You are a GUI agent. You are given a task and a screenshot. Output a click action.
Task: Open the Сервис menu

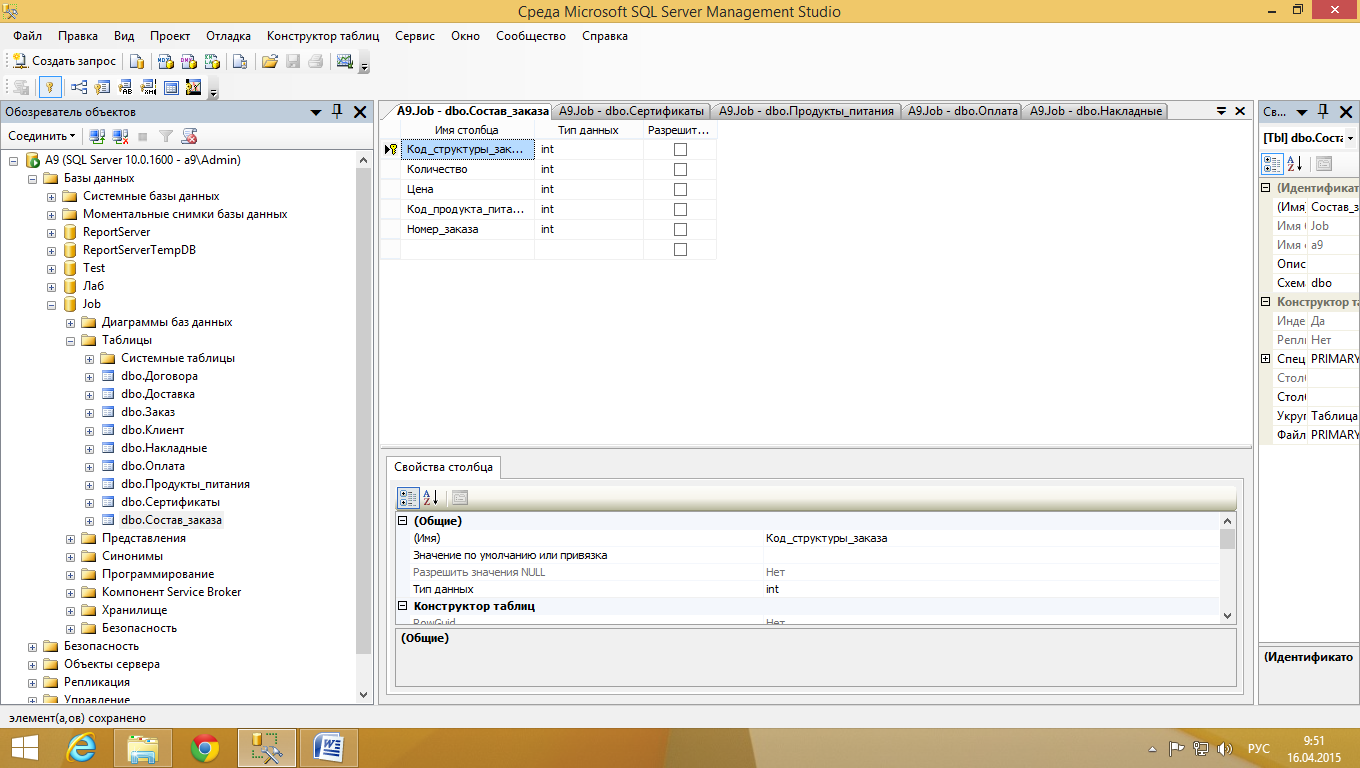(415, 36)
